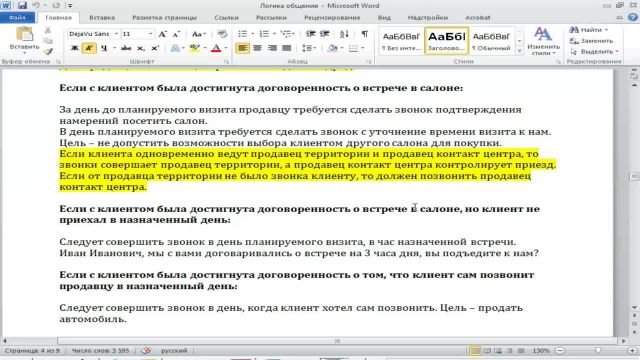
Task: Decrease paragraph indent
Action: 311,34
